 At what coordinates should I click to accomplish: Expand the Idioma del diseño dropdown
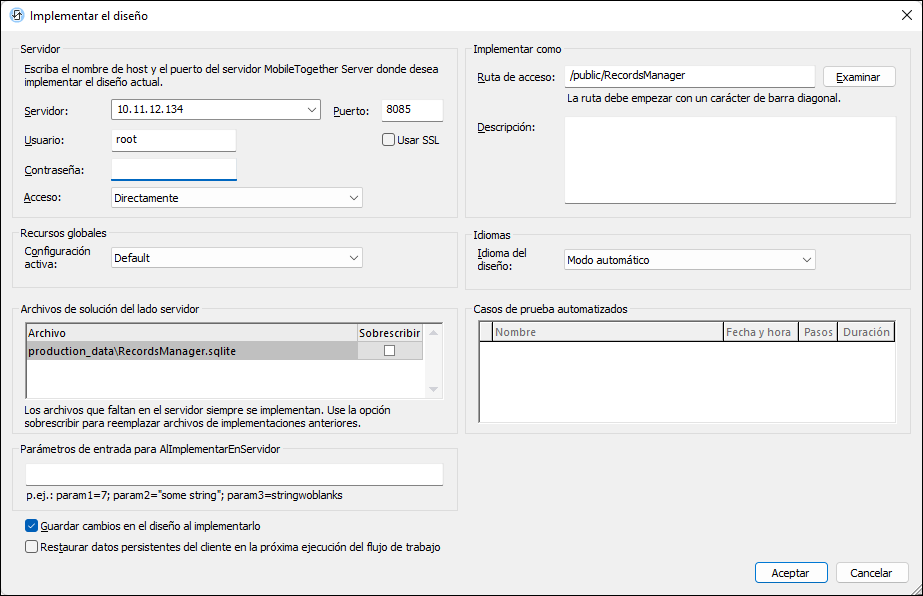coord(806,260)
